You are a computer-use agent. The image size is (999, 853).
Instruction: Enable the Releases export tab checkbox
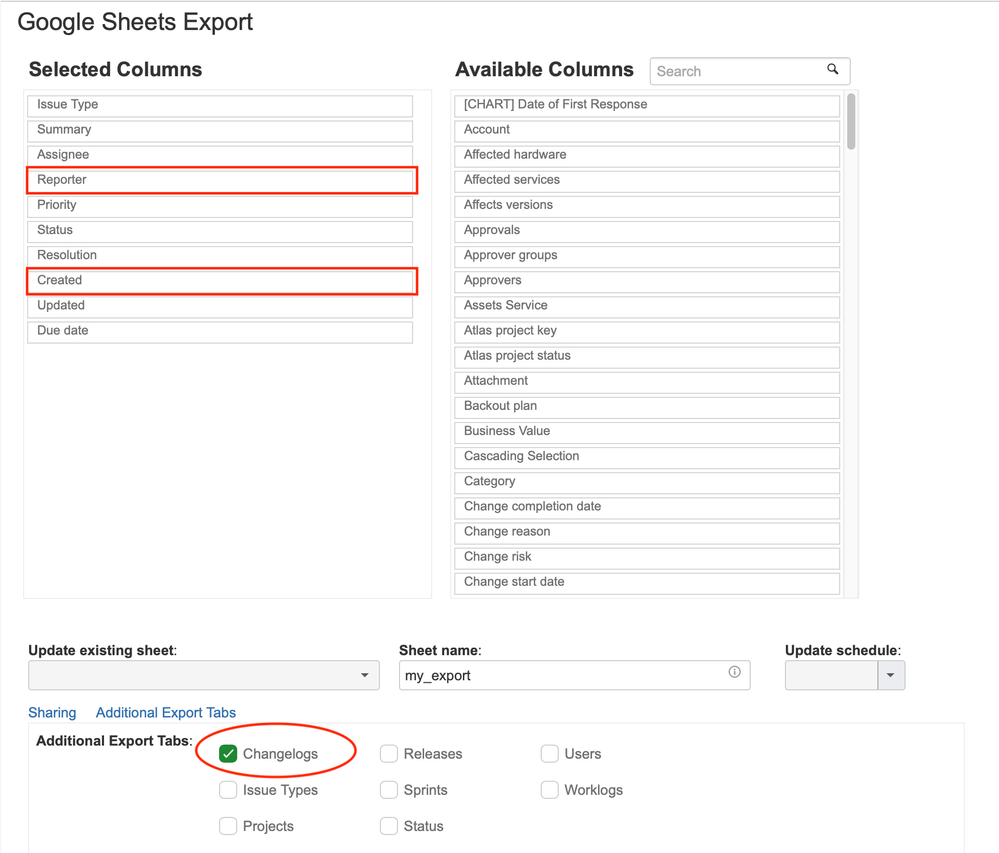point(389,754)
